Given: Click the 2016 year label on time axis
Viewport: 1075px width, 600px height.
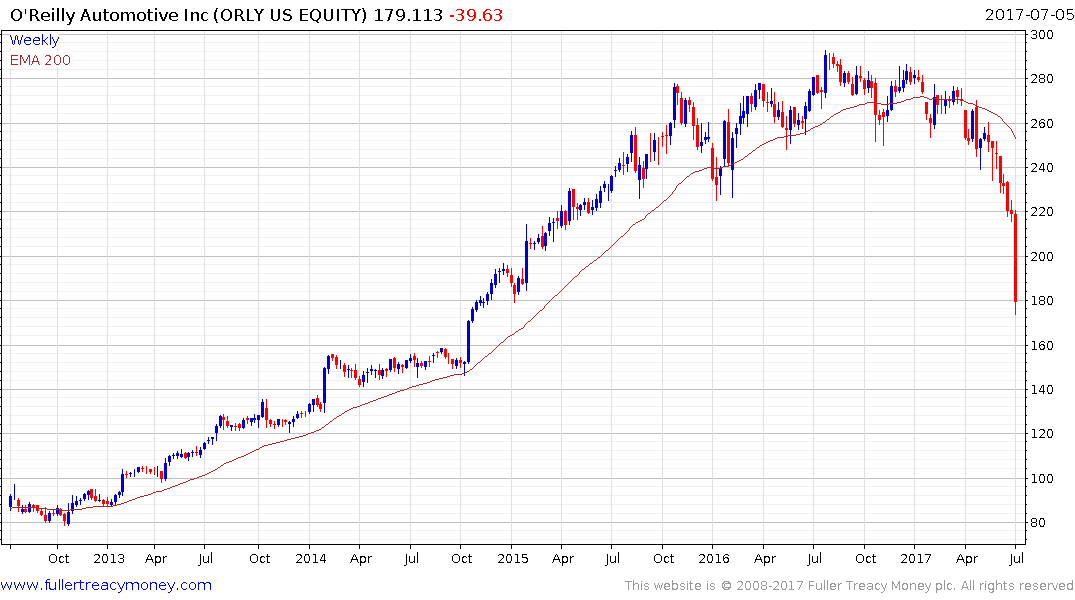Looking at the screenshot, I should point(714,558).
